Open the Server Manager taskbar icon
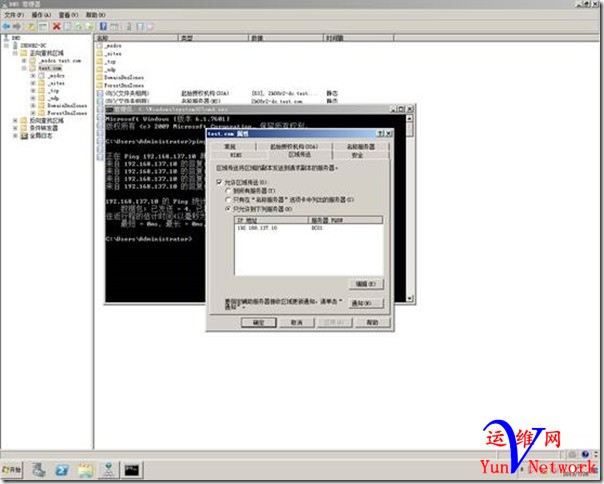604x484 pixels. tap(39, 470)
